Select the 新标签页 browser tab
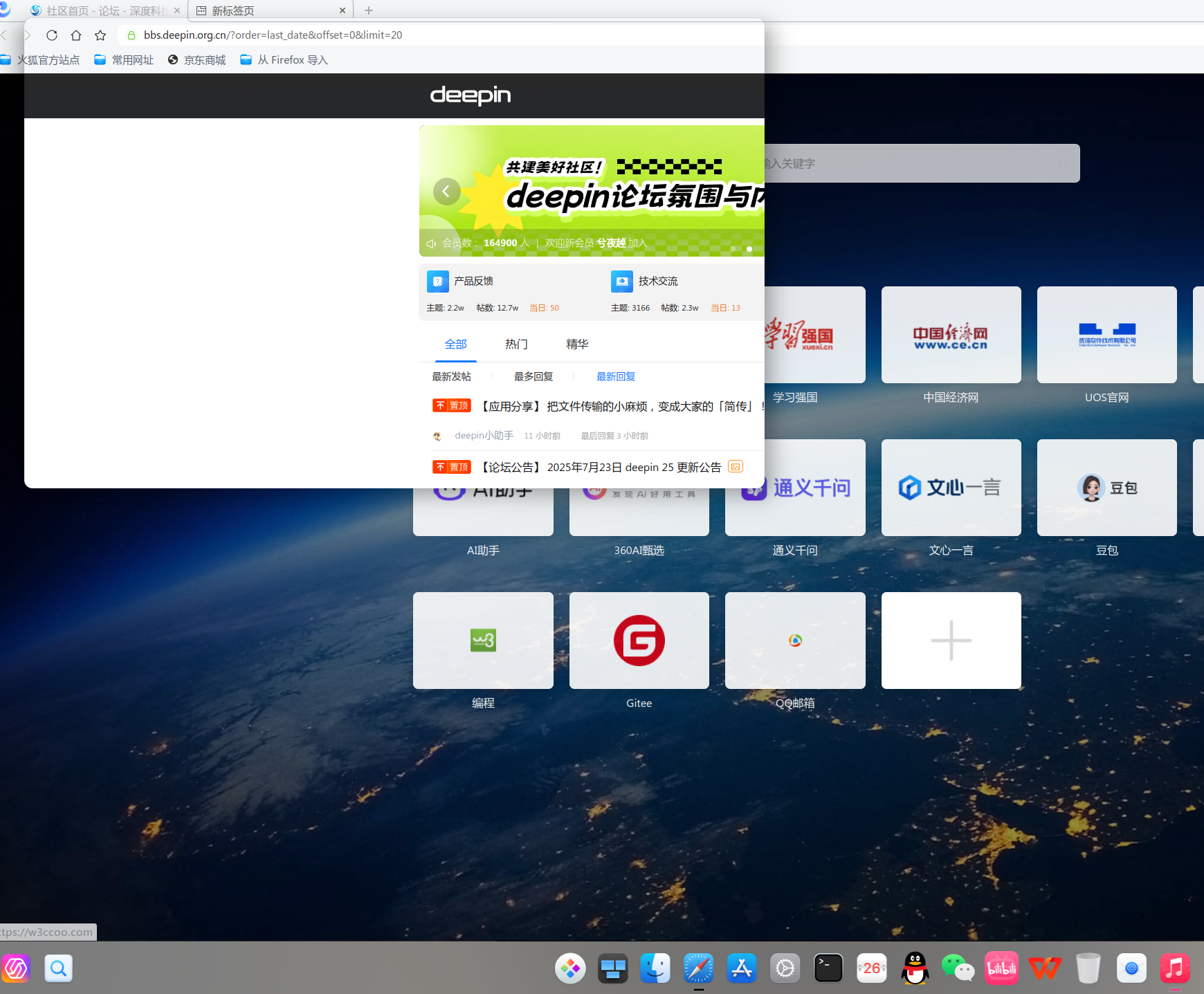 (x=270, y=10)
